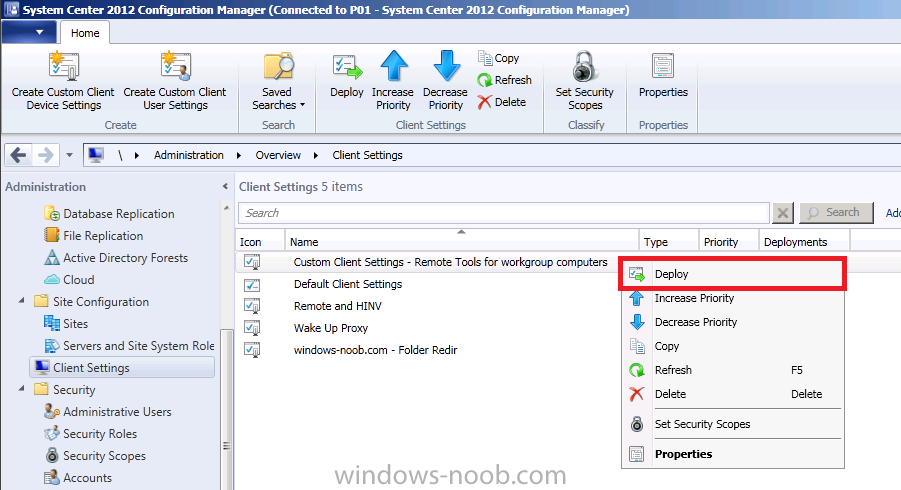Click the Forward navigation arrow
The width and height of the screenshot is (901, 490).
tap(45, 155)
